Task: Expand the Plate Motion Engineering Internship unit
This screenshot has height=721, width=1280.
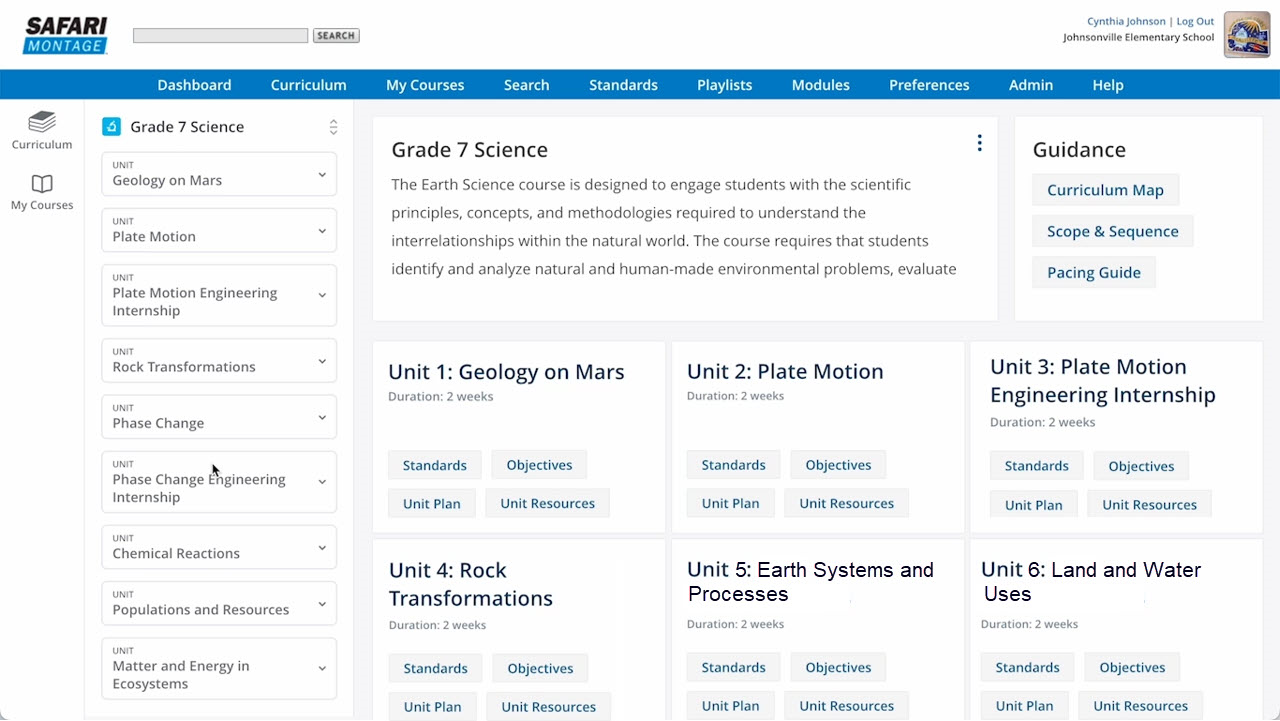Action: click(x=219, y=295)
